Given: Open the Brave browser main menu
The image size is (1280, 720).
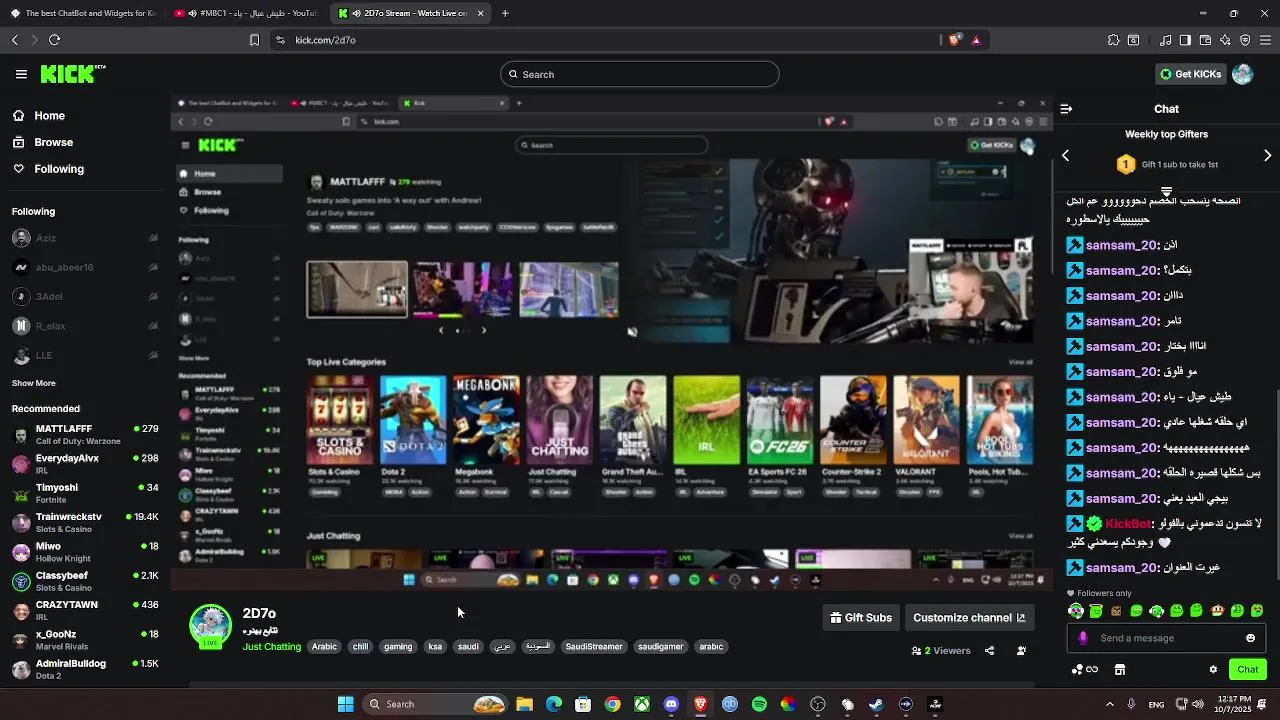Looking at the screenshot, I should [1265, 40].
